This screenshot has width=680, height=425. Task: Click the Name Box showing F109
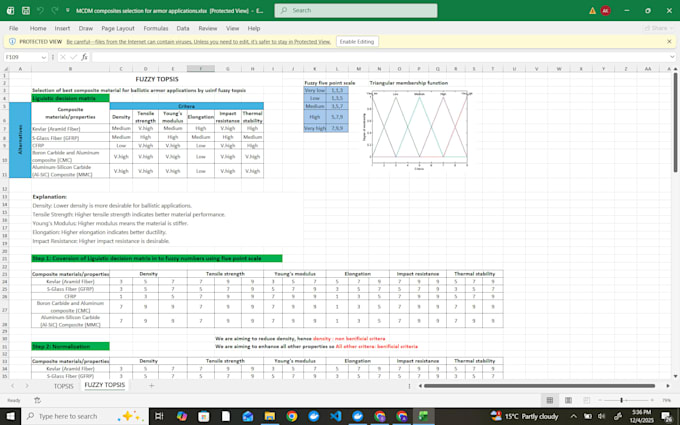[22, 57]
